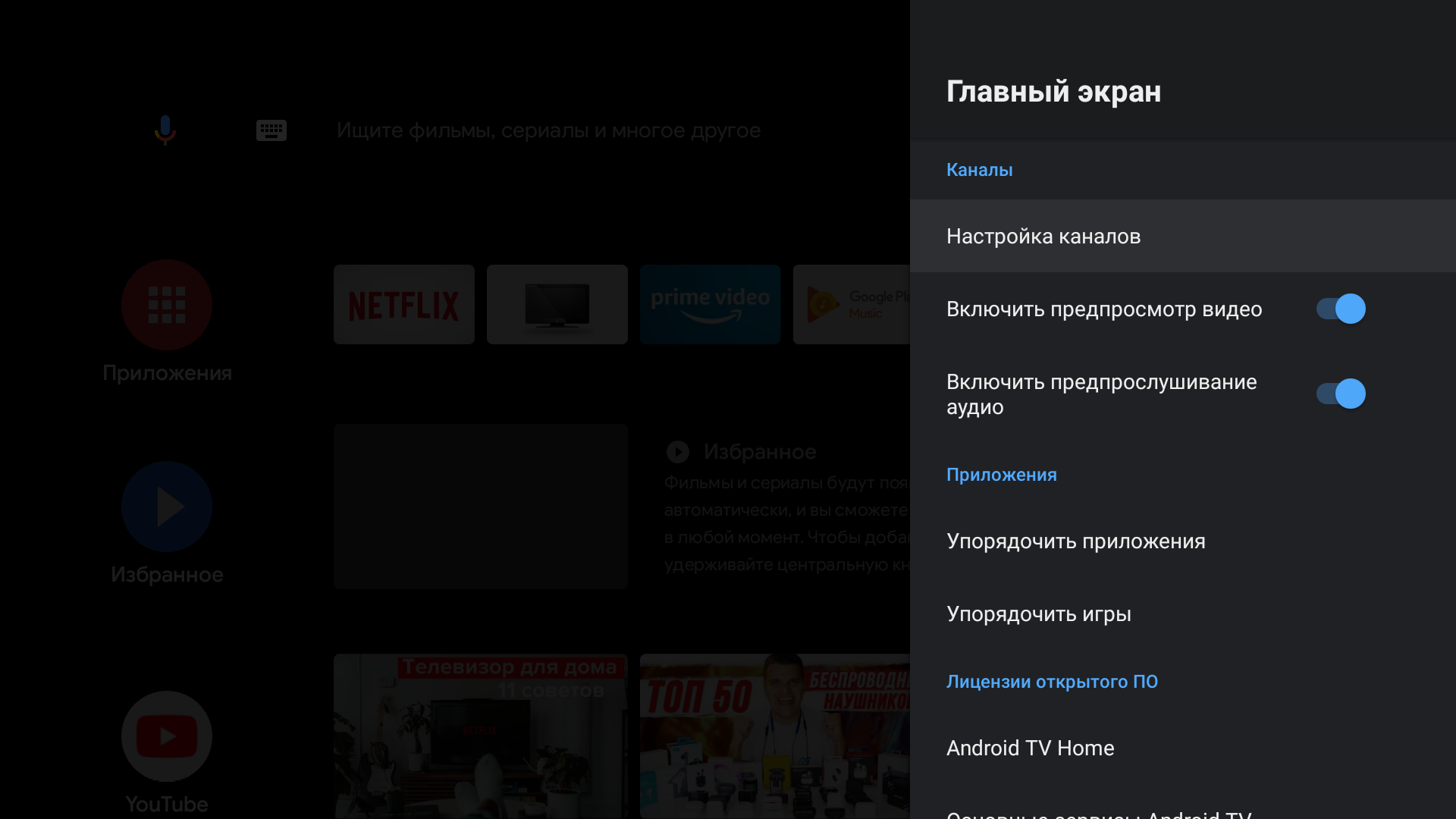Click the small play icon beside Избранное title

click(677, 452)
